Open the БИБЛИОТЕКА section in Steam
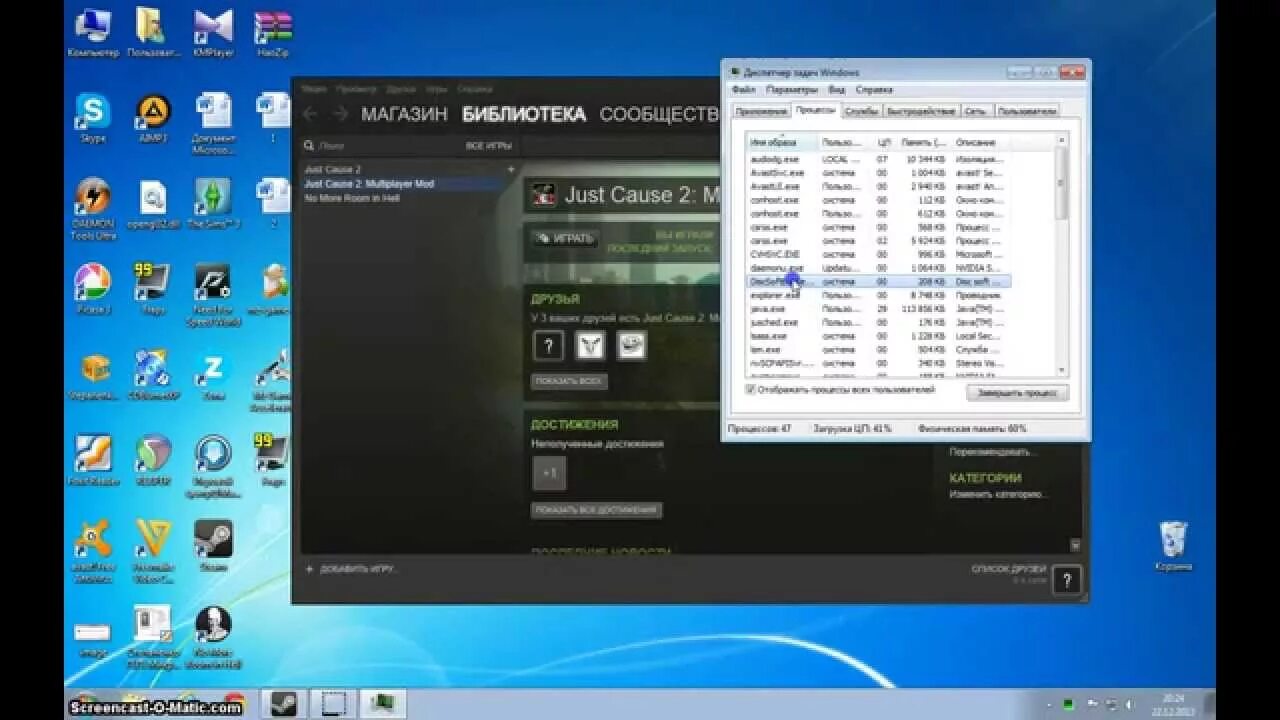This screenshot has height=720, width=1280. coord(524,115)
